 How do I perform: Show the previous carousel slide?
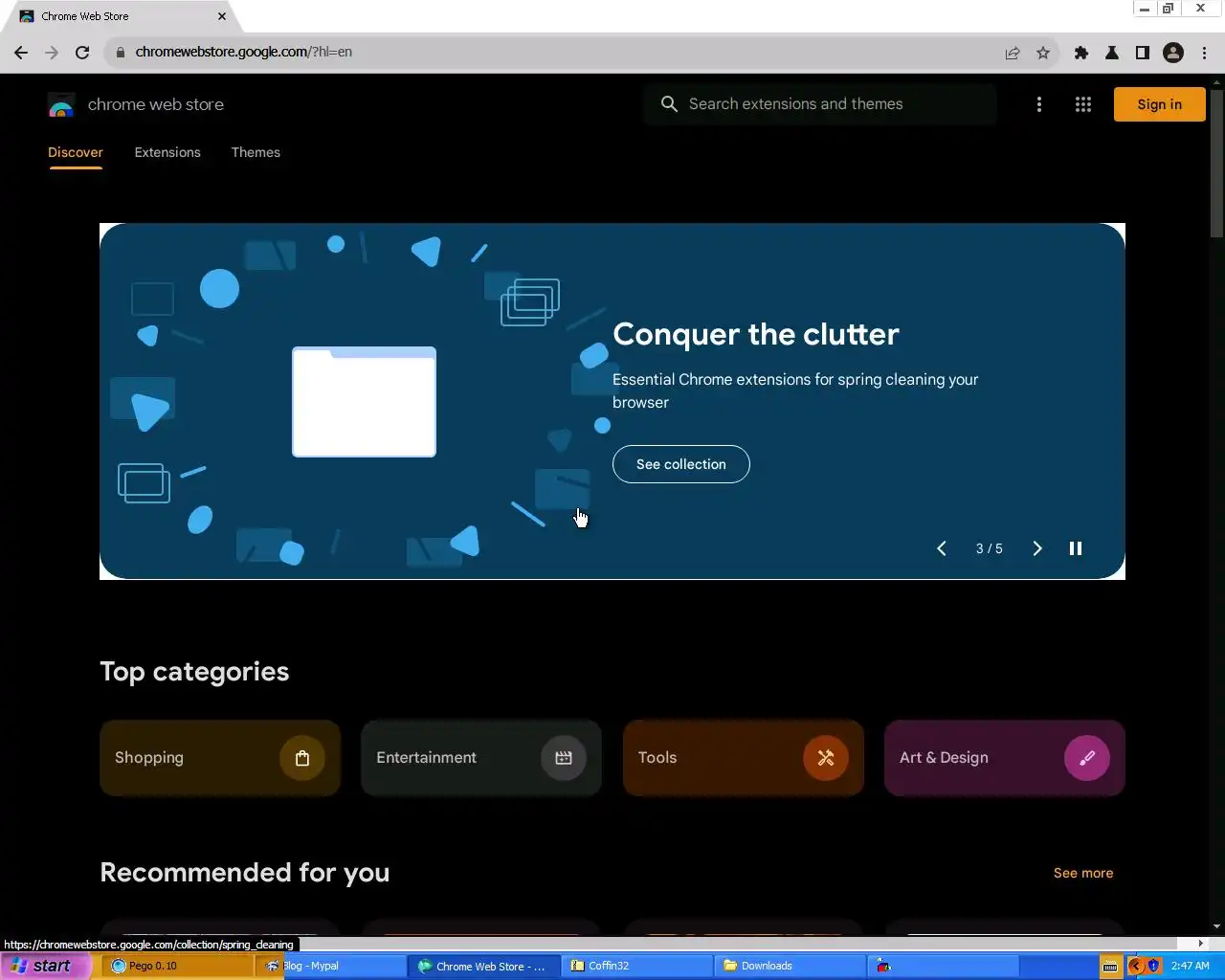click(942, 548)
